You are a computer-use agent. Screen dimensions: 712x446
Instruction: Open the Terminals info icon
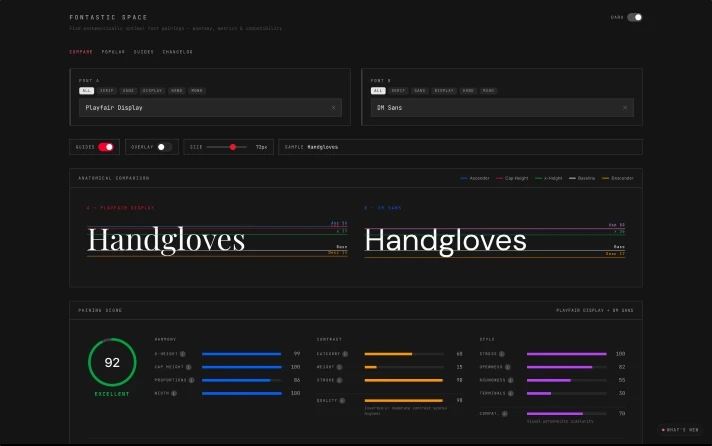tap(510, 393)
